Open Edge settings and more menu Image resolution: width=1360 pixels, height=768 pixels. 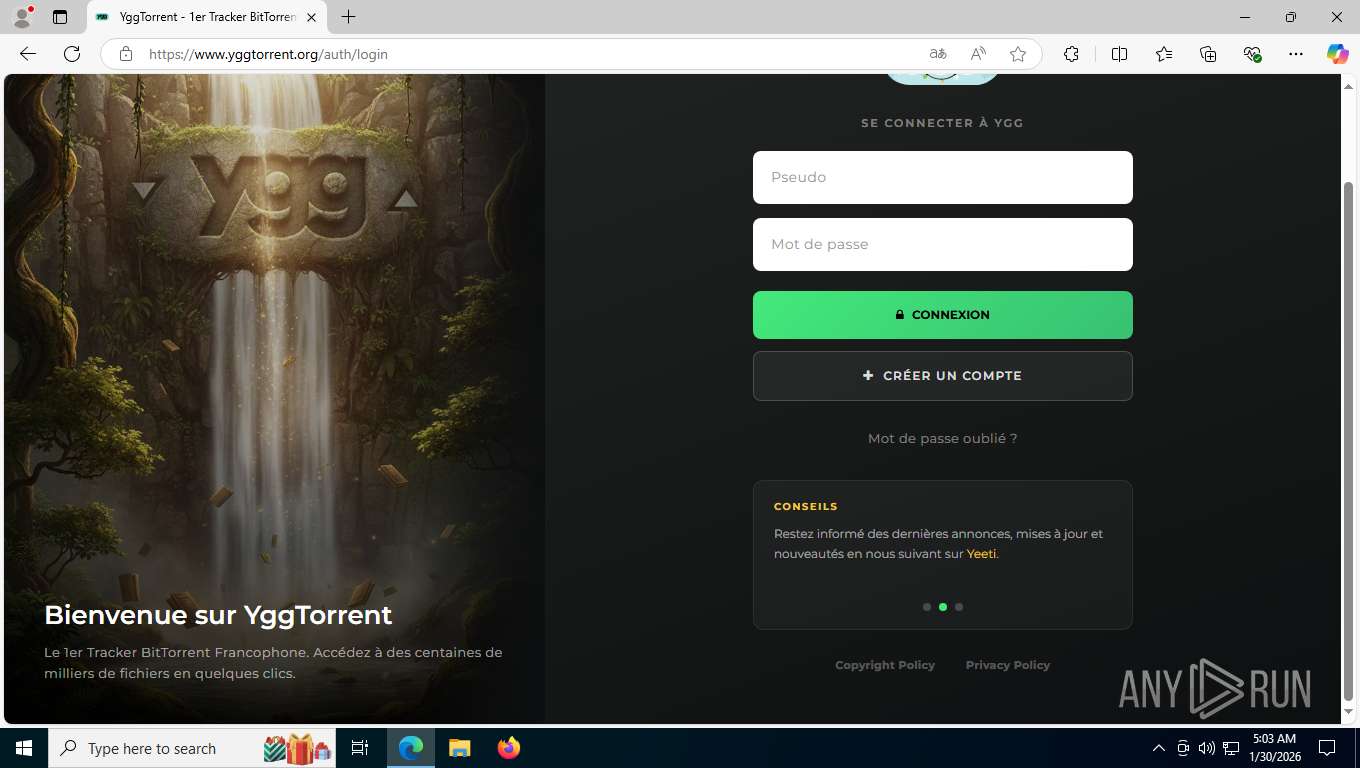[x=1296, y=54]
